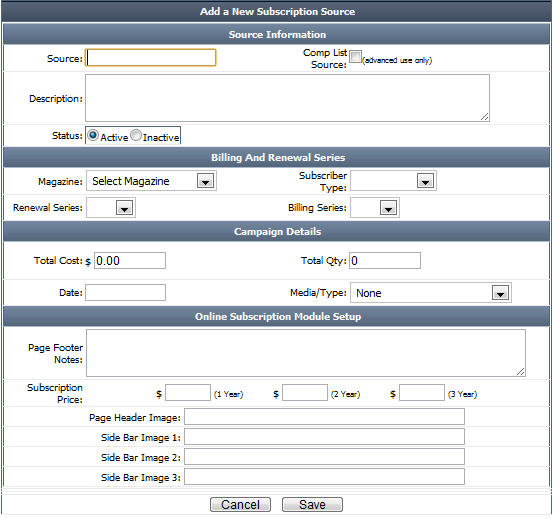Focus the Source text field

pos(151,57)
